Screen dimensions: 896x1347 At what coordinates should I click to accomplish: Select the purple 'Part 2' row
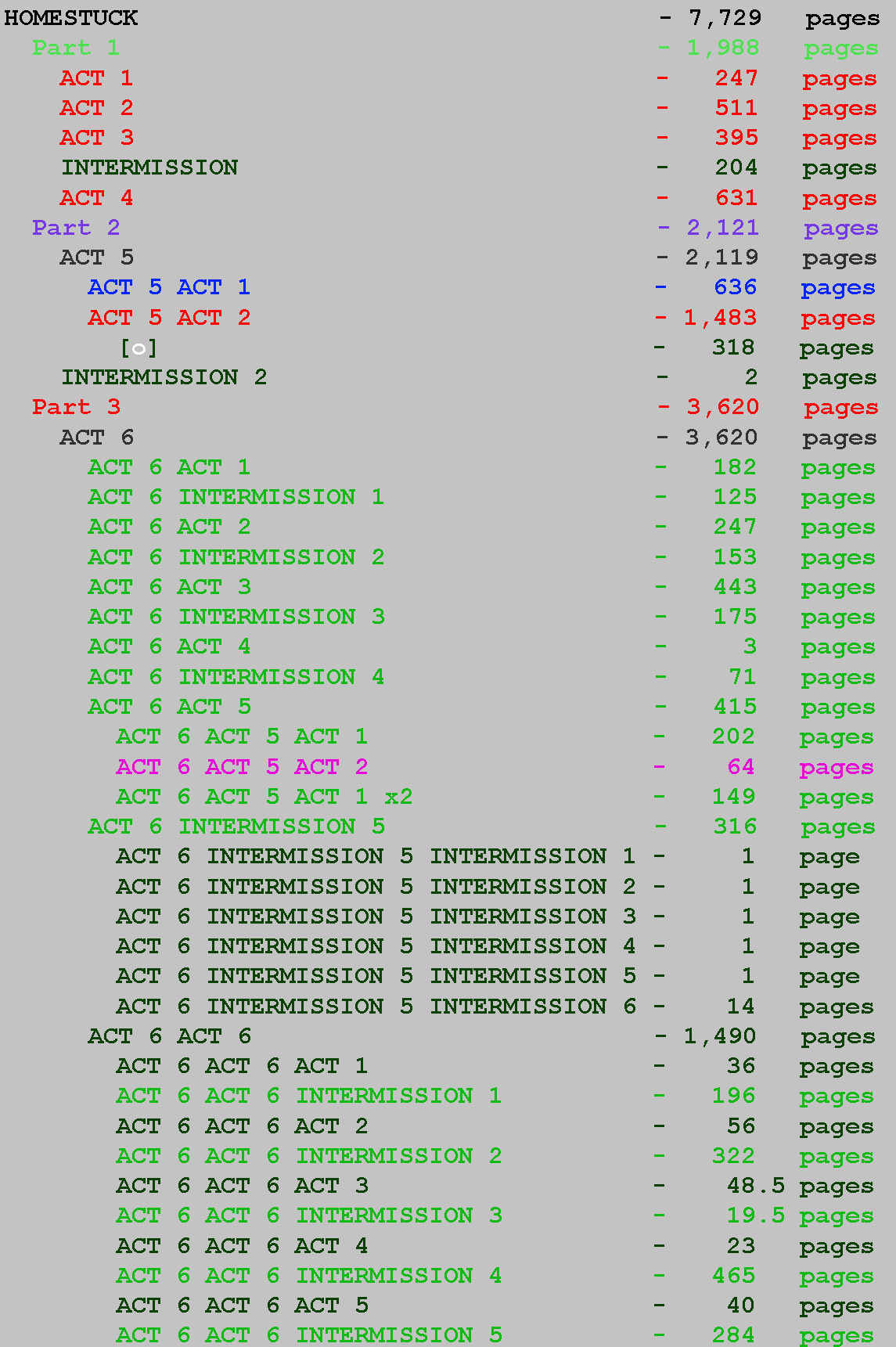click(x=76, y=228)
